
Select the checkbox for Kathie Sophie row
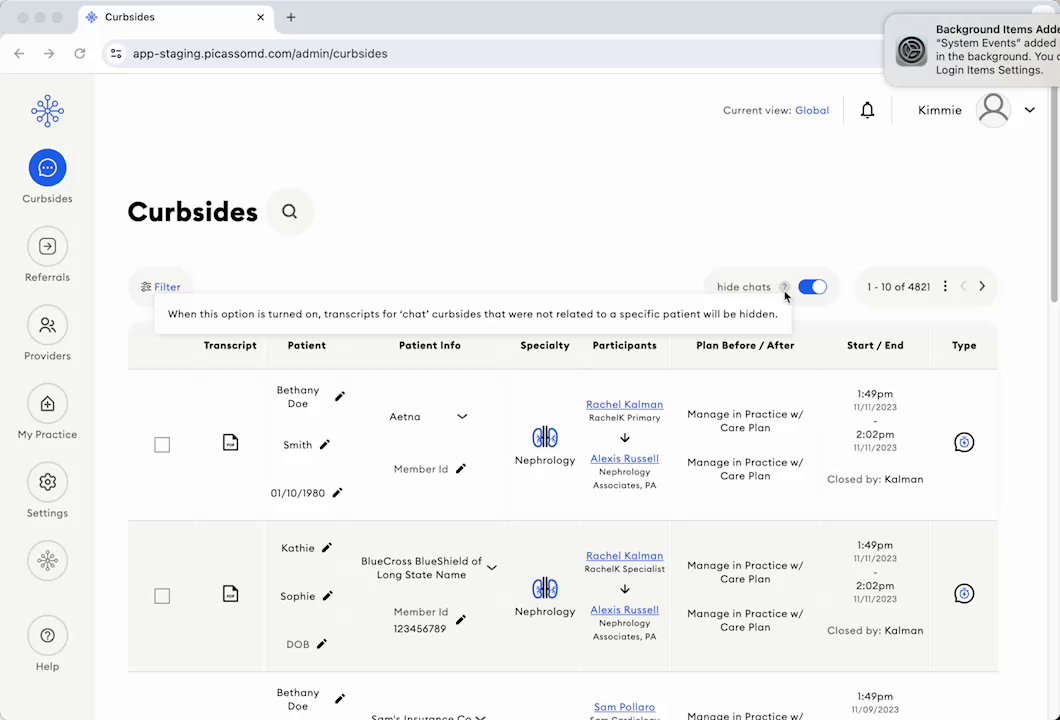click(x=162, y=596)
